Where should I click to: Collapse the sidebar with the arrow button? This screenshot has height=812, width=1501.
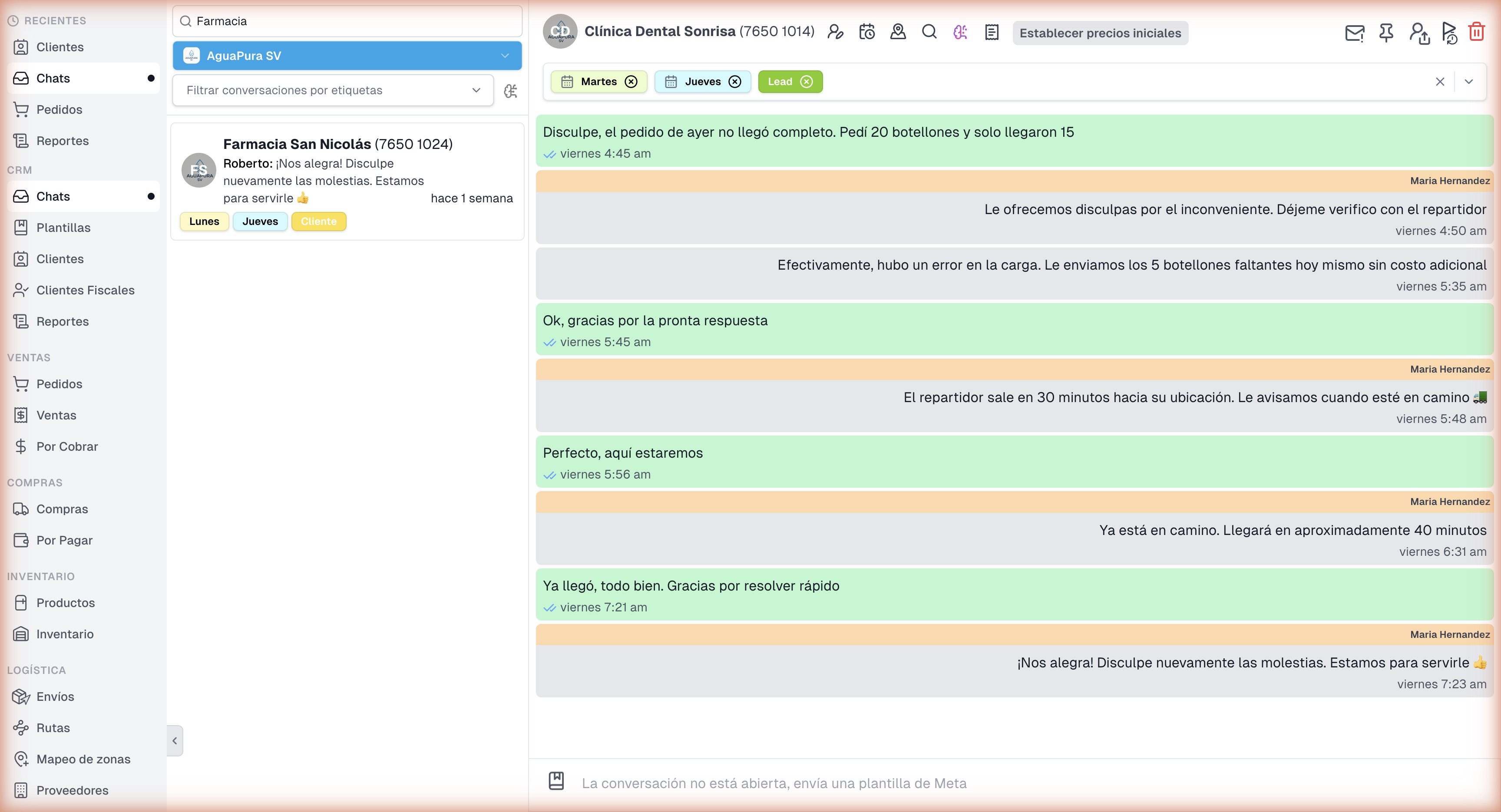click(175, 740)
